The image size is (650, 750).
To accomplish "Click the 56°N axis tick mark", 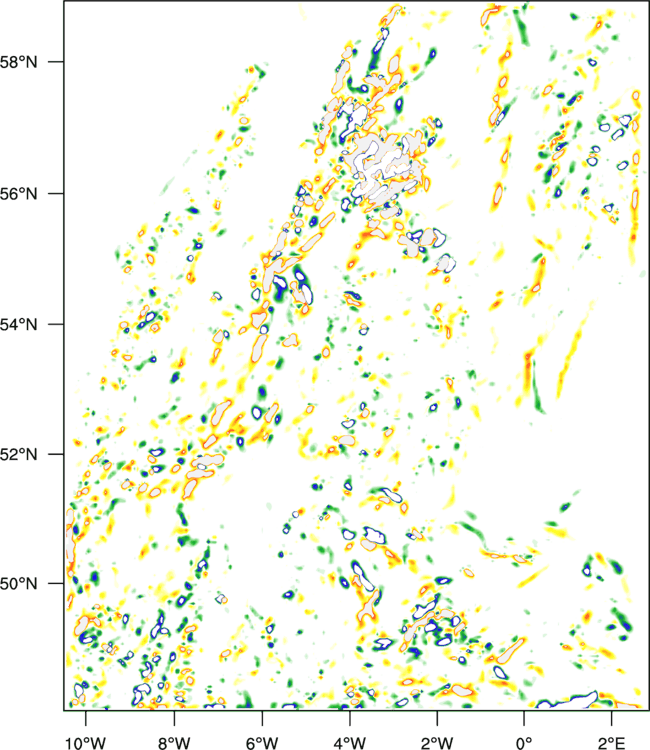I will (56, 193).
